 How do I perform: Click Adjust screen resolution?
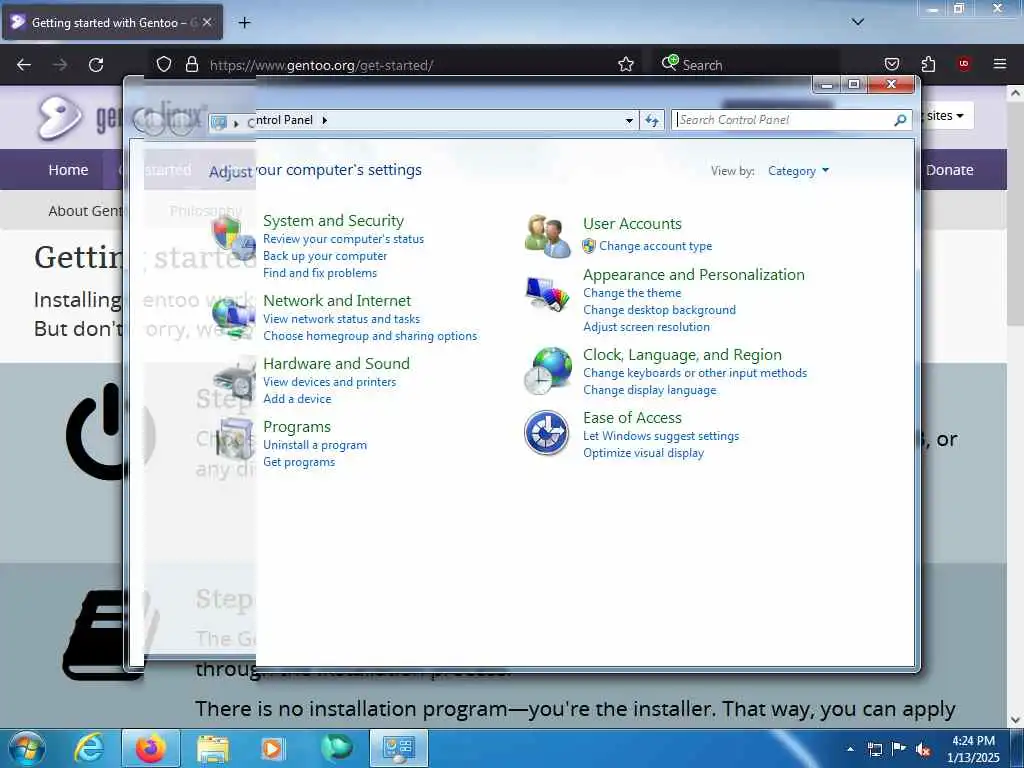point(647,327)
